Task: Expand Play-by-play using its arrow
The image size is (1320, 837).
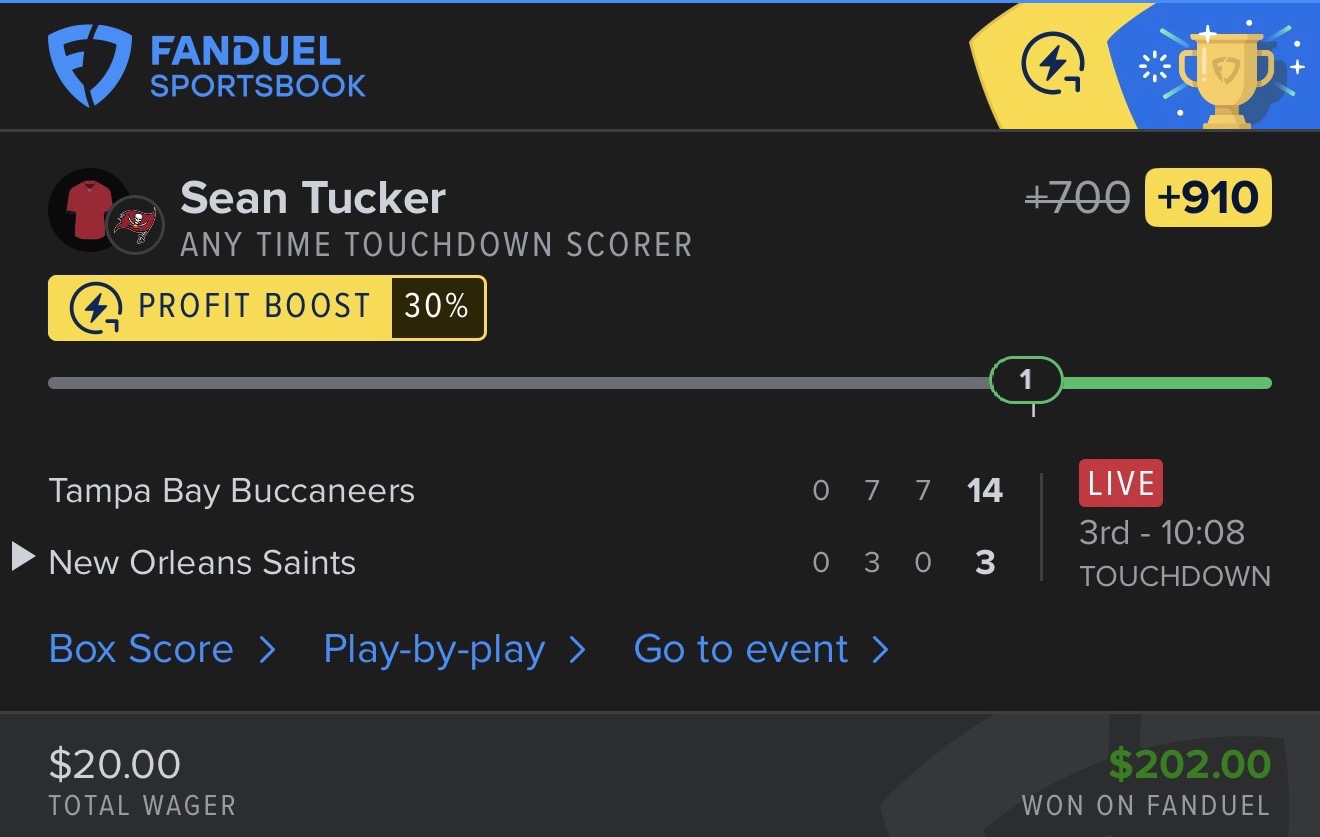Action: coord(577,651)
